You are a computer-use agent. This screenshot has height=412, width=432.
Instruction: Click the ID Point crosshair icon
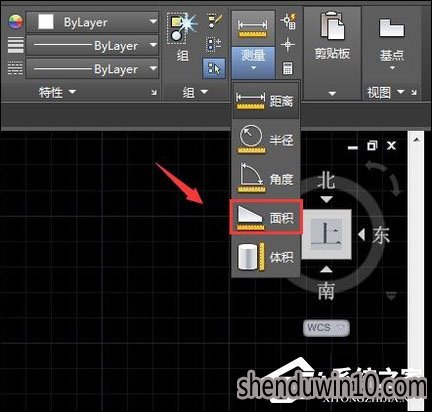pos(288,44)
